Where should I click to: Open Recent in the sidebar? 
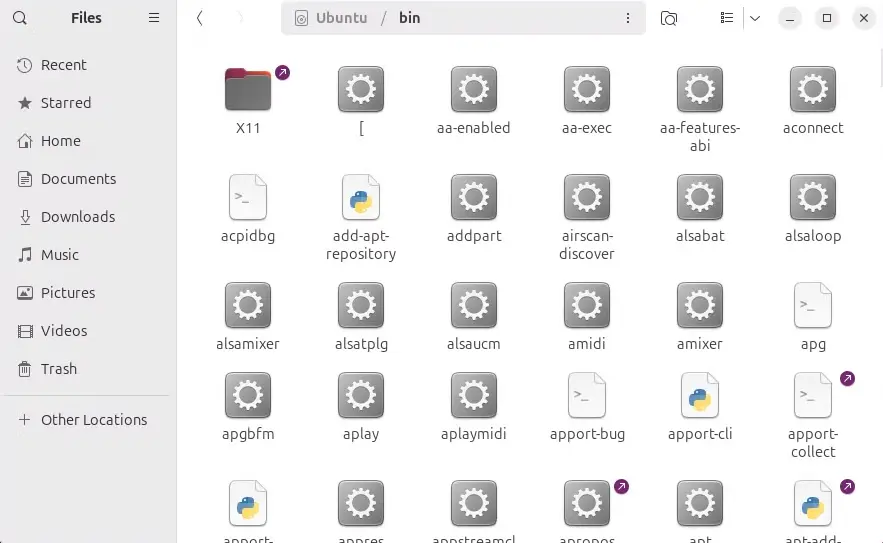88,65
